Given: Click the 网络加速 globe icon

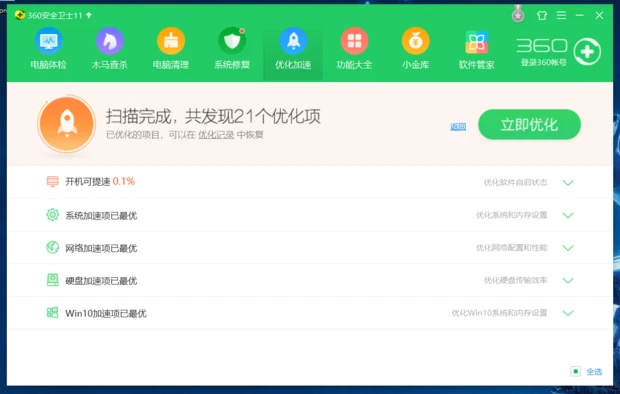Looking at the screenshot, I should [x=53, y=248].
